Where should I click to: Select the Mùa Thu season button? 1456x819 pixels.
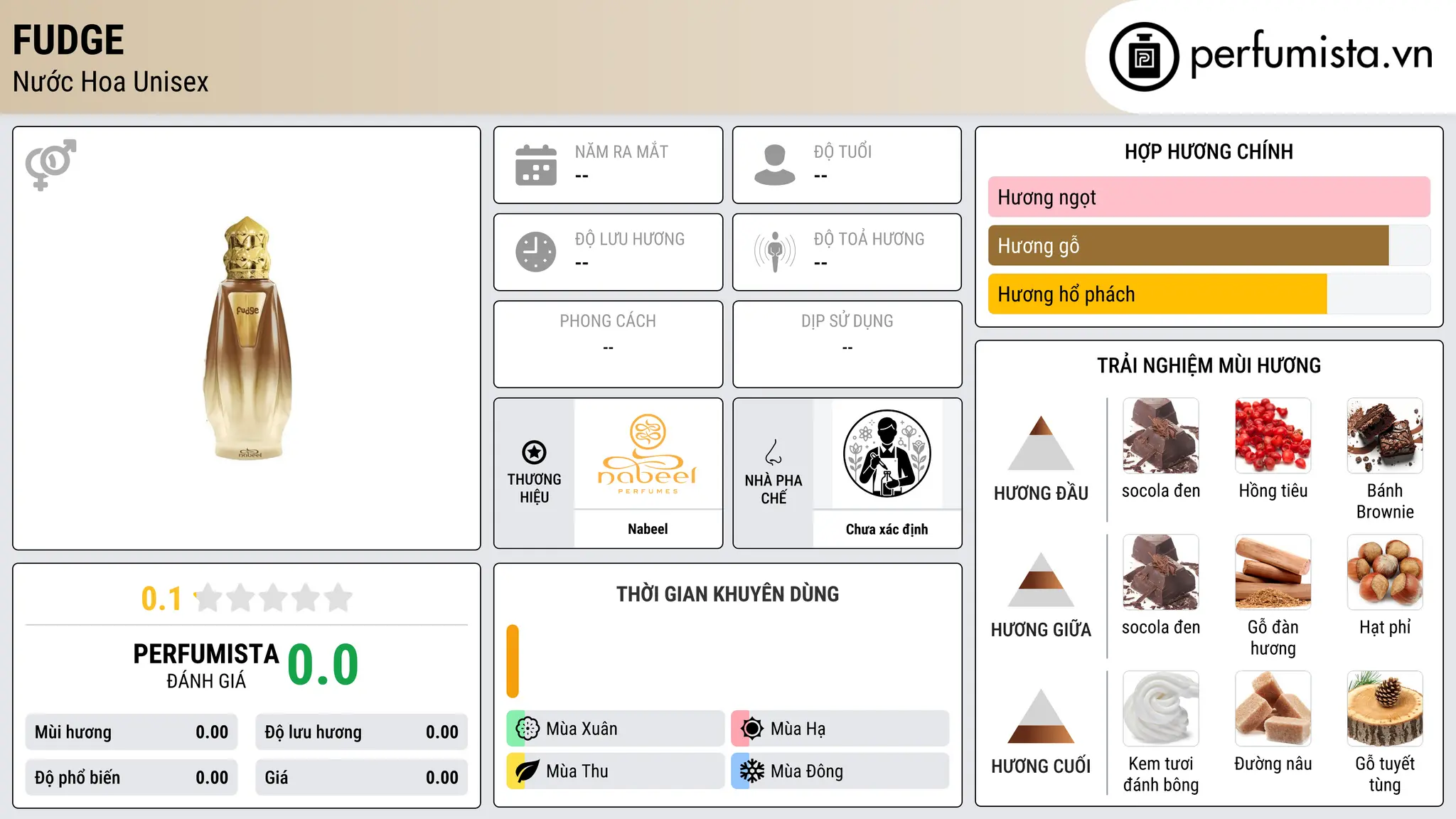pos(615,771)
